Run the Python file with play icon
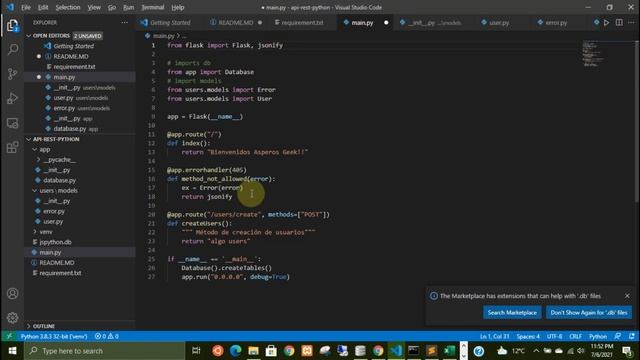Image resolution: width=640 pixels, height=360 pixels. pos(607,22)
